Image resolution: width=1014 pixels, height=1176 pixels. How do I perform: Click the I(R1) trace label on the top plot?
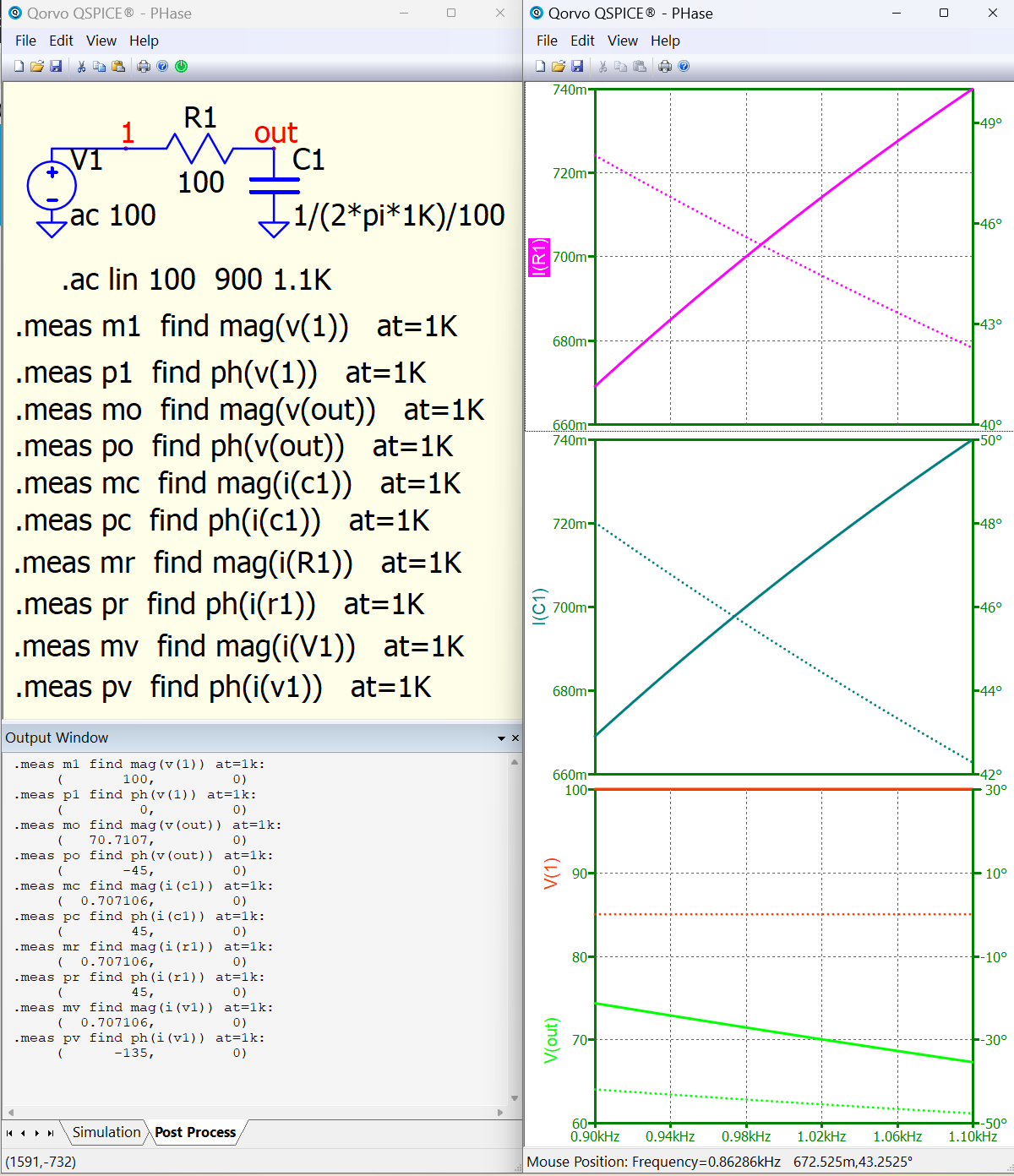(539, 257)
